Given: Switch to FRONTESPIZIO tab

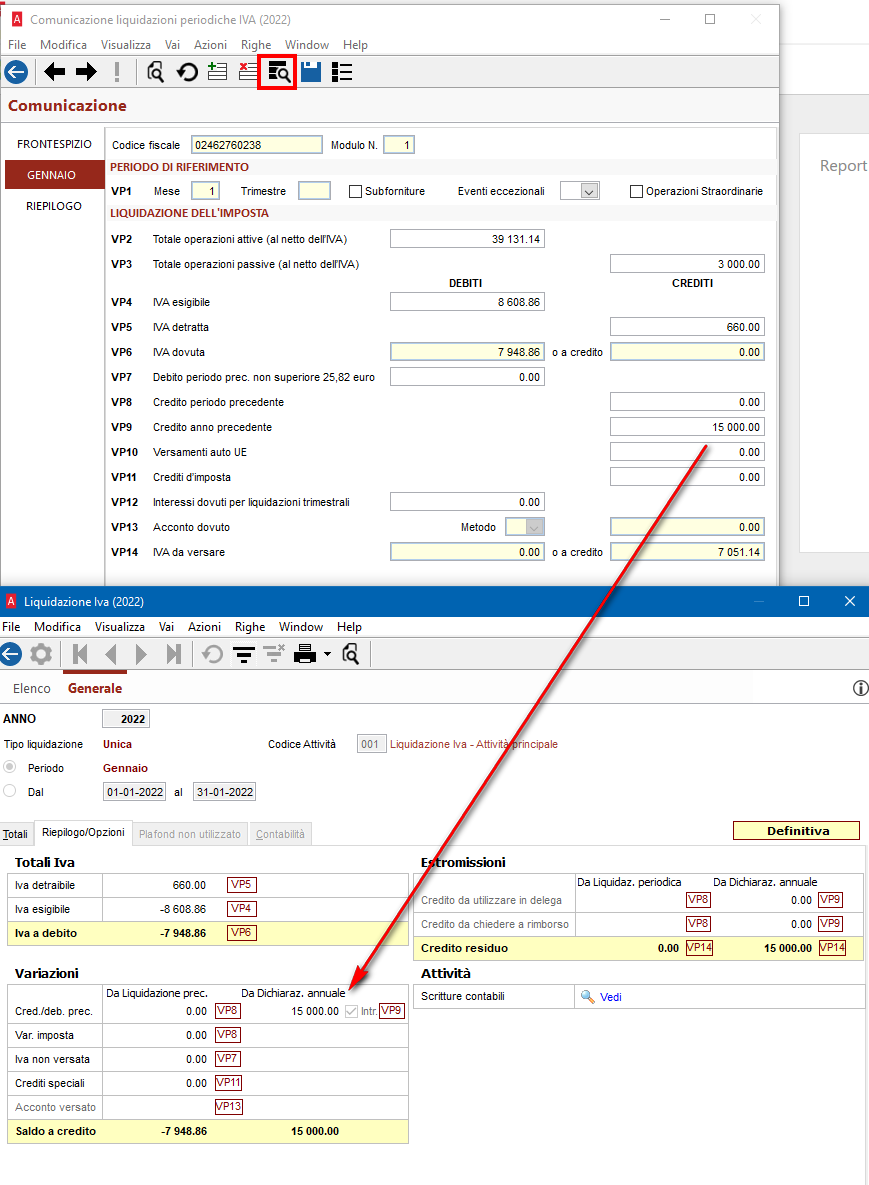Looking at the screenshot, I should coord(54,144).
